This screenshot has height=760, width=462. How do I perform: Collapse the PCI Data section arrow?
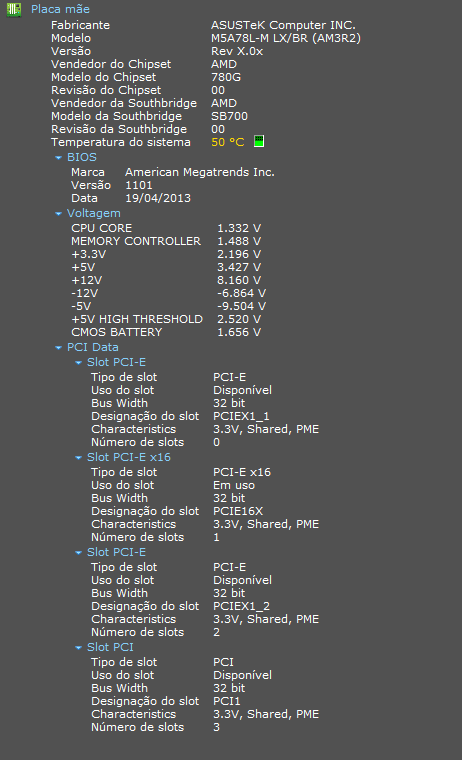[x=59, y=348]
